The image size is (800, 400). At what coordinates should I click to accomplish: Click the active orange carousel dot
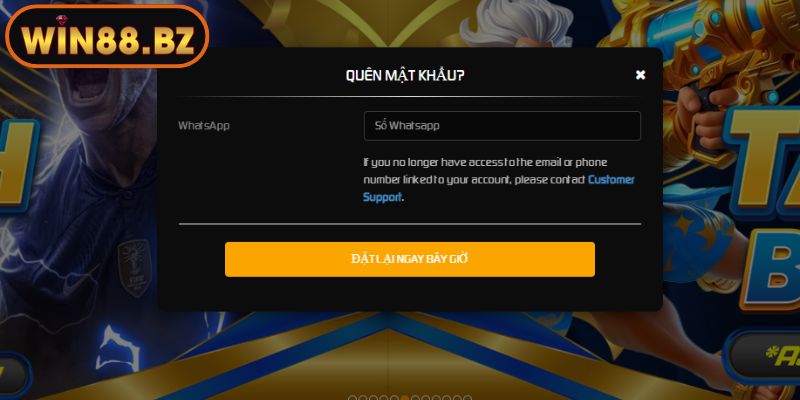405,398
